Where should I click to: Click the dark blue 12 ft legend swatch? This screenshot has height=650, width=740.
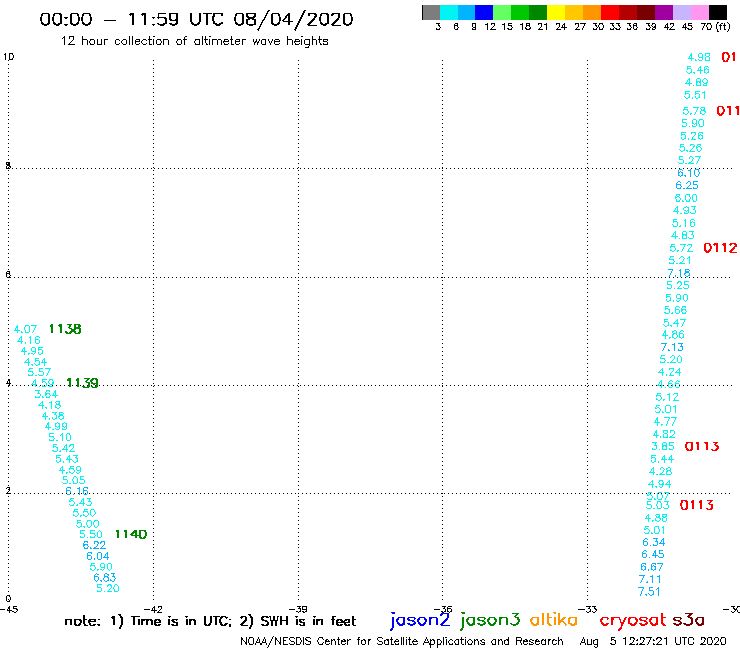(484, 12)
